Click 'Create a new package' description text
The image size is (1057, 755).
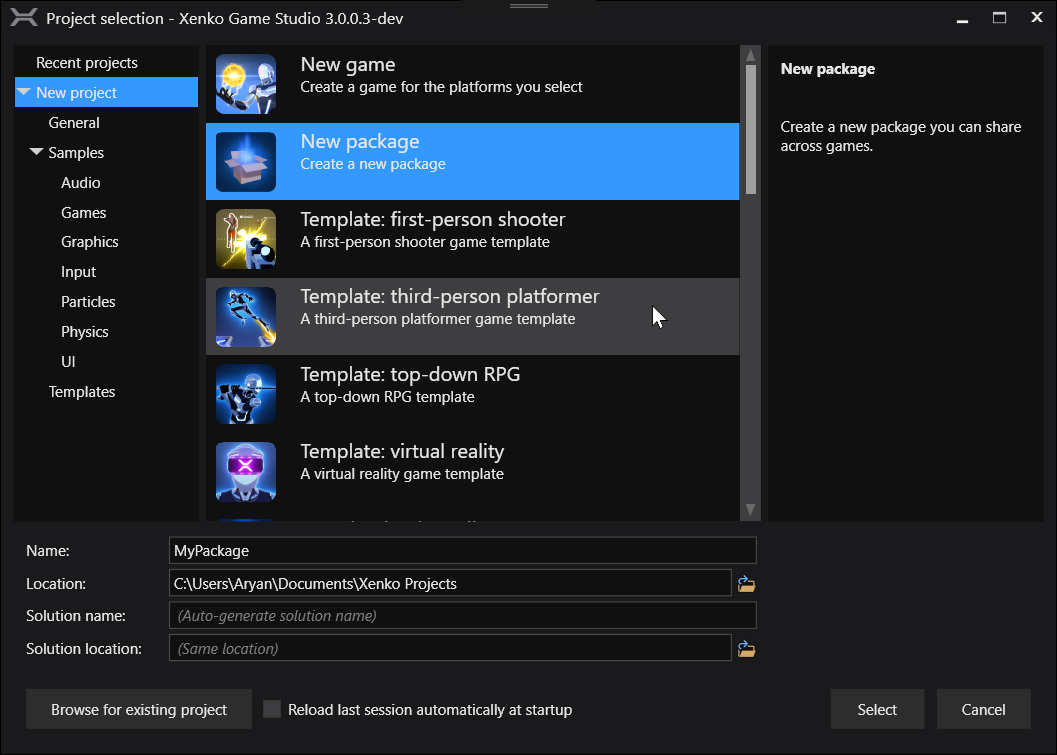coord(373,164)
